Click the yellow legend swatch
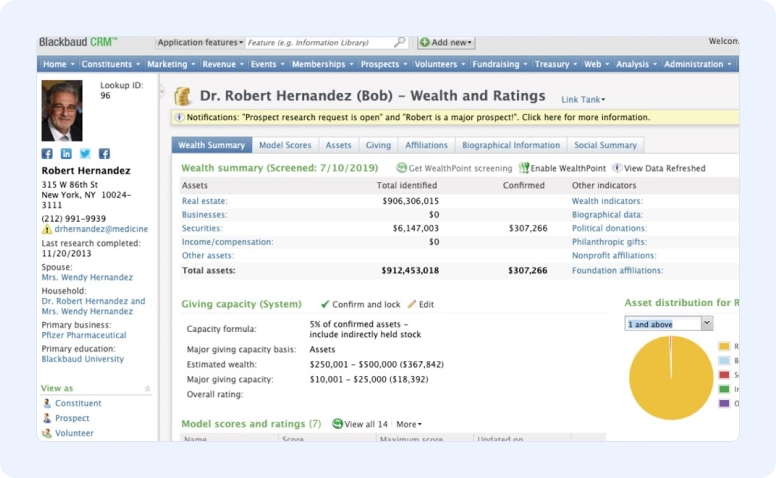Screen dimensions: 776x478 (724, 346)
